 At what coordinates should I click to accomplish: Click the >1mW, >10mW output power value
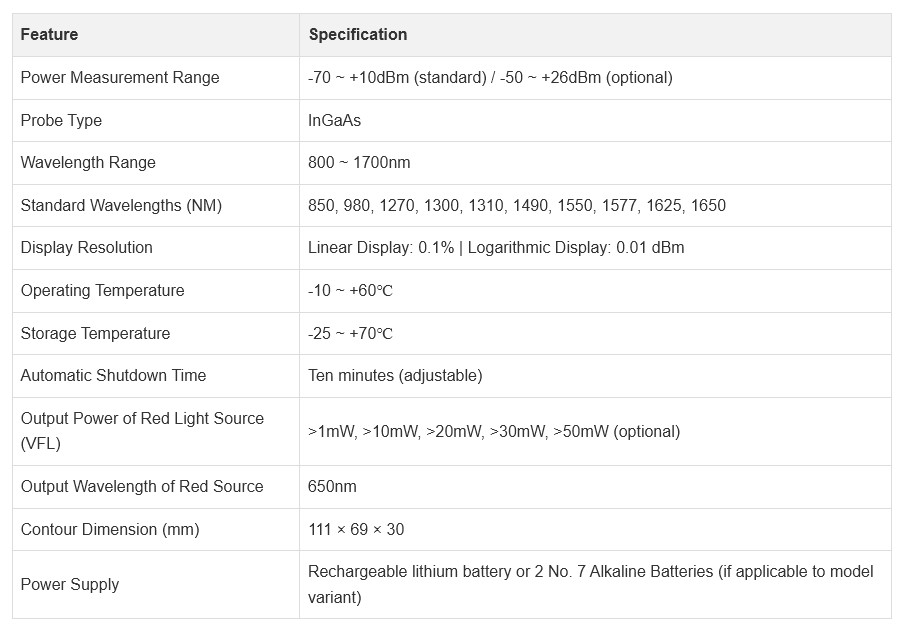[494, 432]
